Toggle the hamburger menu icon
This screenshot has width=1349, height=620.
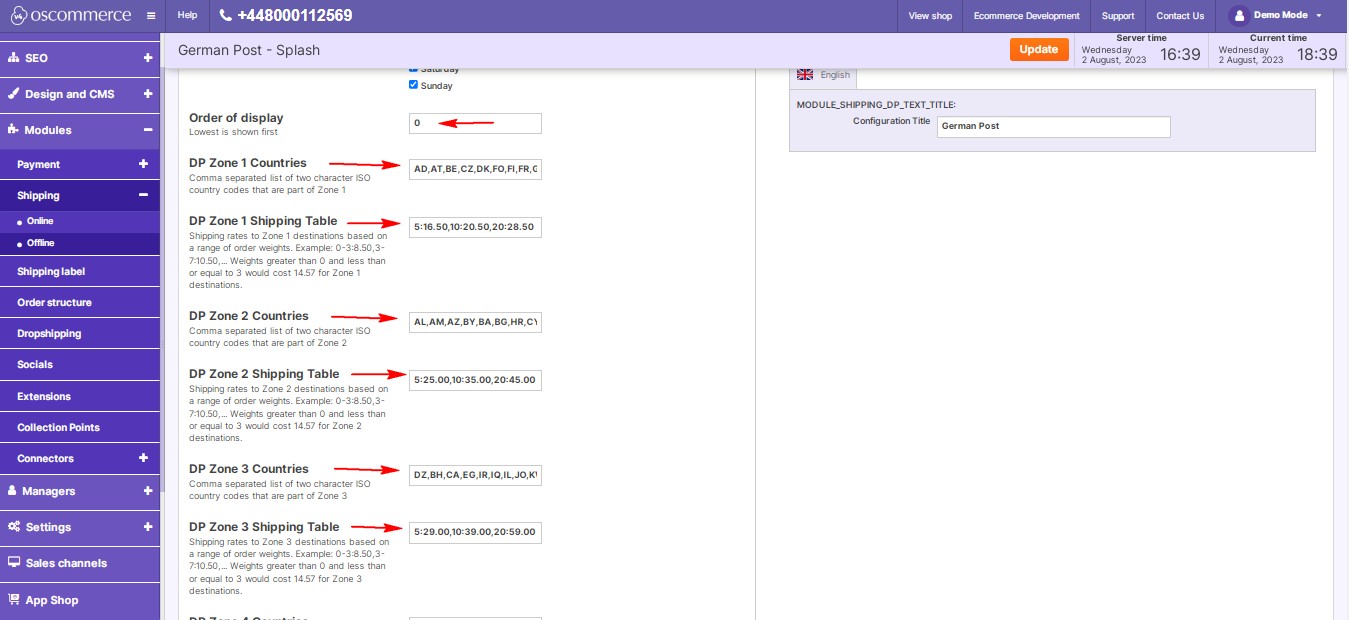[x=150, y=16]
